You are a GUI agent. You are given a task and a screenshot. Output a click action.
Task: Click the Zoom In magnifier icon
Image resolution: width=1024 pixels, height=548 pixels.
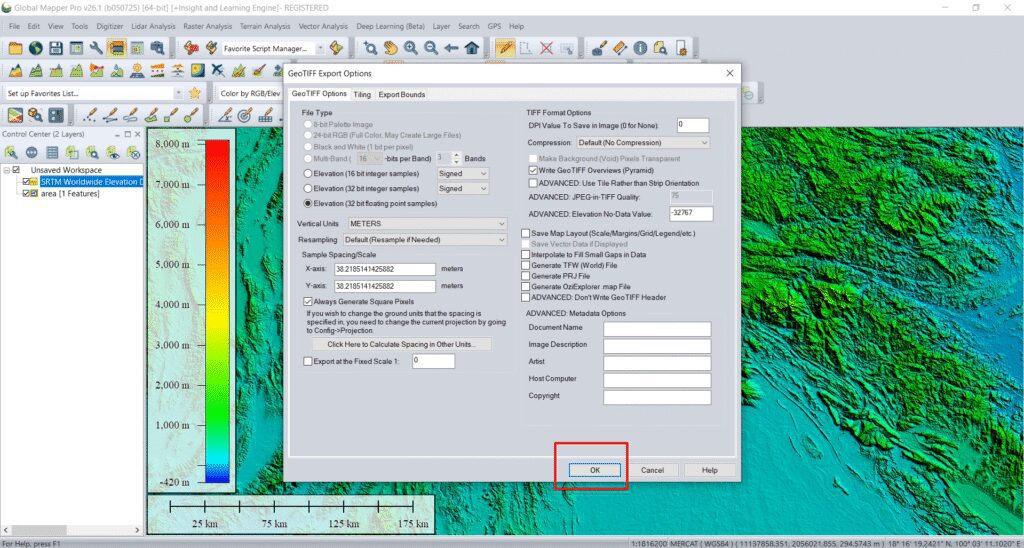pos(411,48)
